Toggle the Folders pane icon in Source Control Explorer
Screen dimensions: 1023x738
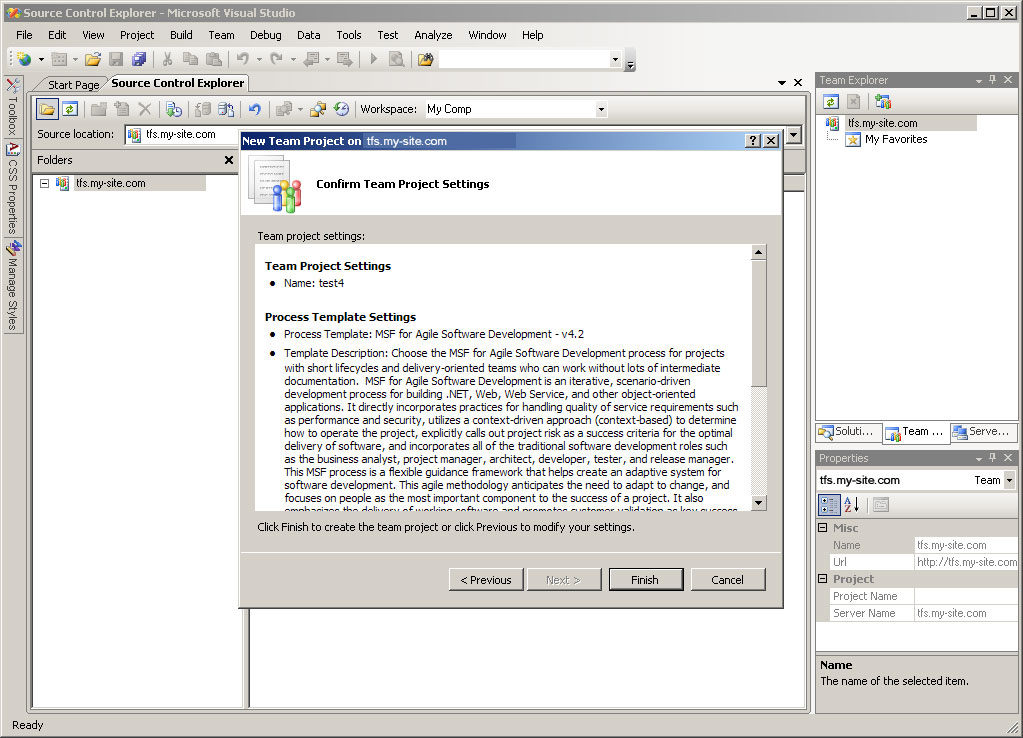[x=47, y=109]
